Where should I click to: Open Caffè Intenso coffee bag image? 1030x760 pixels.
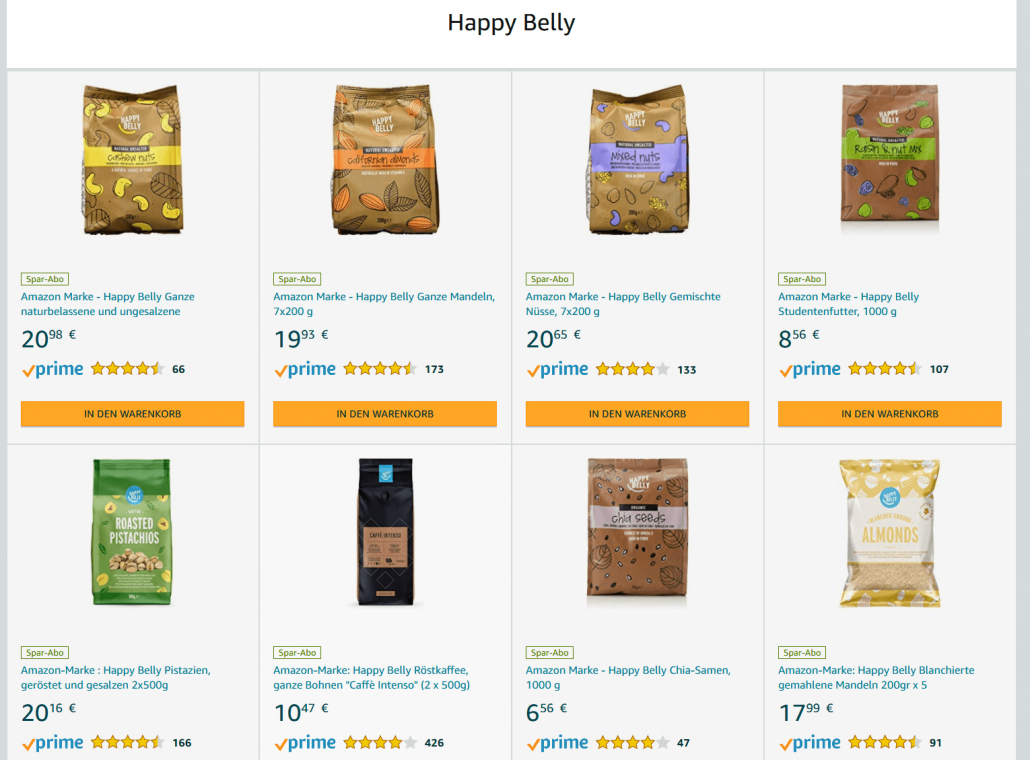pyautogui.click(x=386, y=532)
